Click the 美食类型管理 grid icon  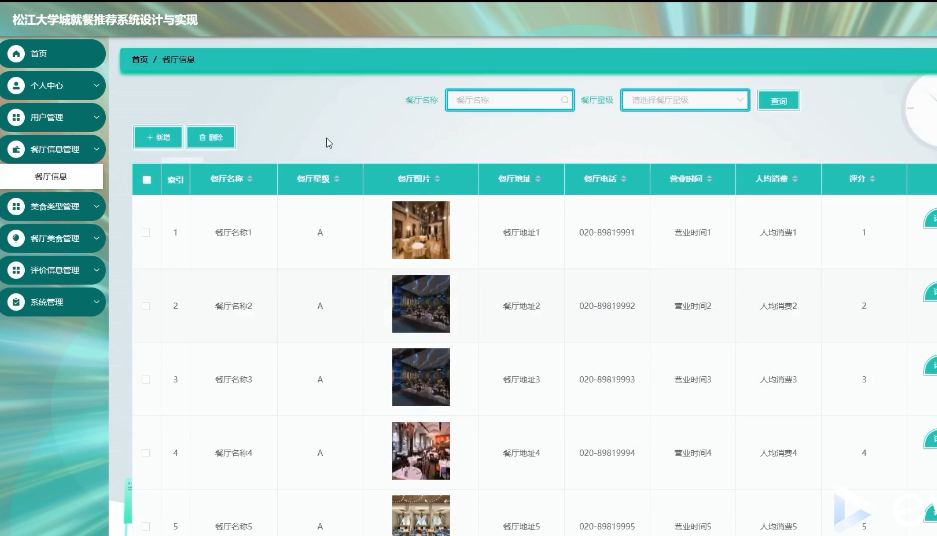(16, 206)
